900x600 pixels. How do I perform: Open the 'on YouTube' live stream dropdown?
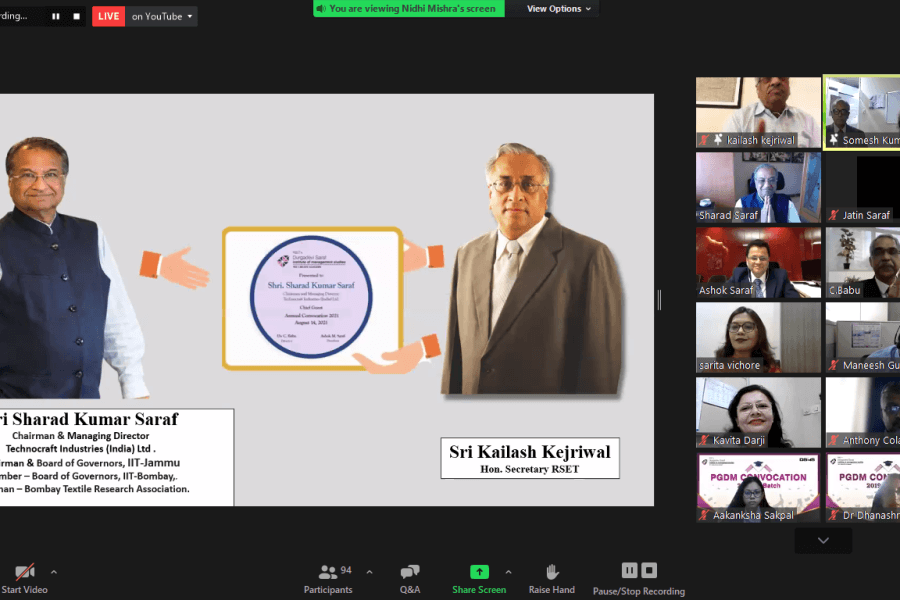coord(163,16)
